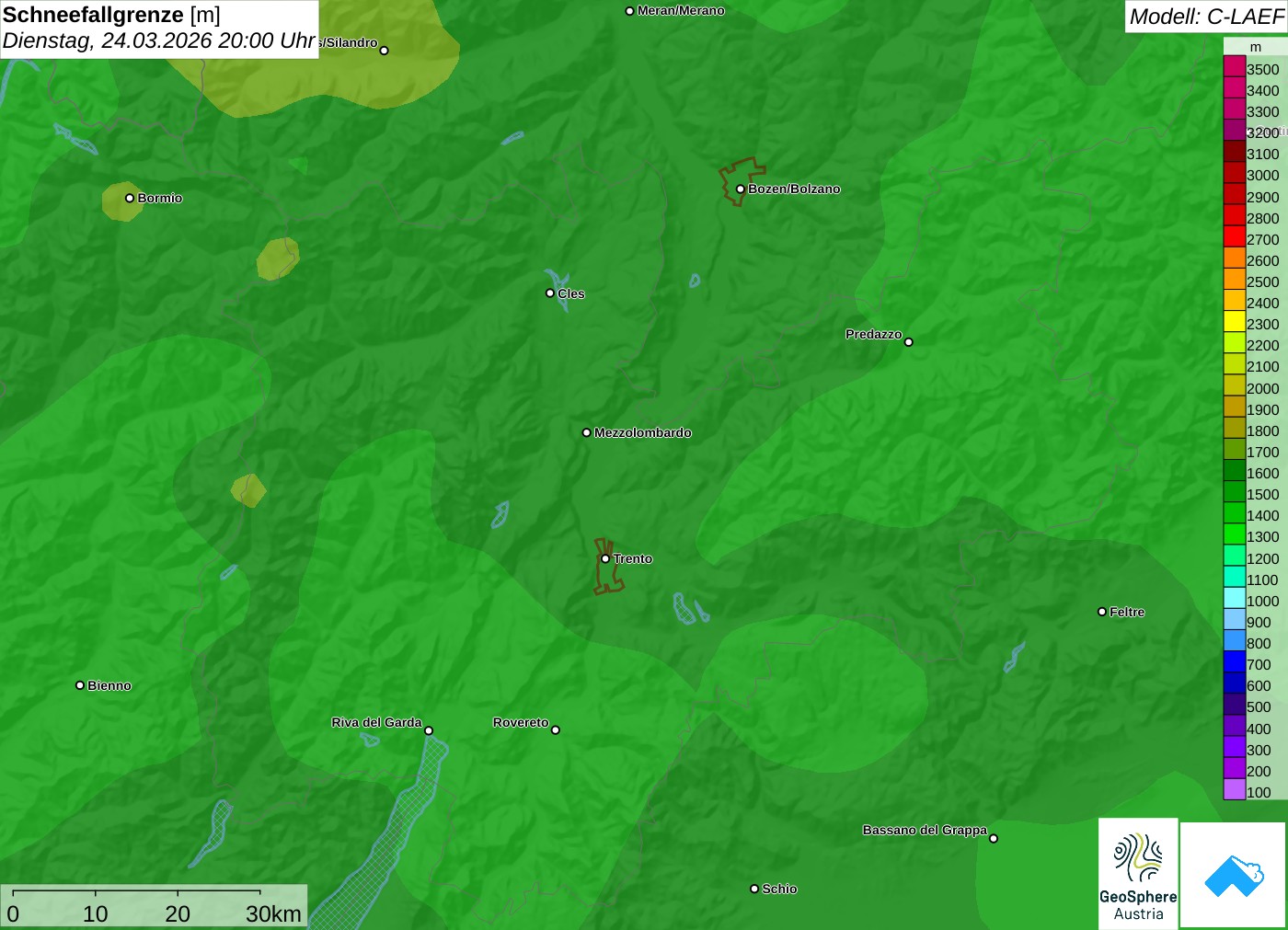Click the Rovereto marker dot
1288x930 pixels.
[x=556, y=730]
